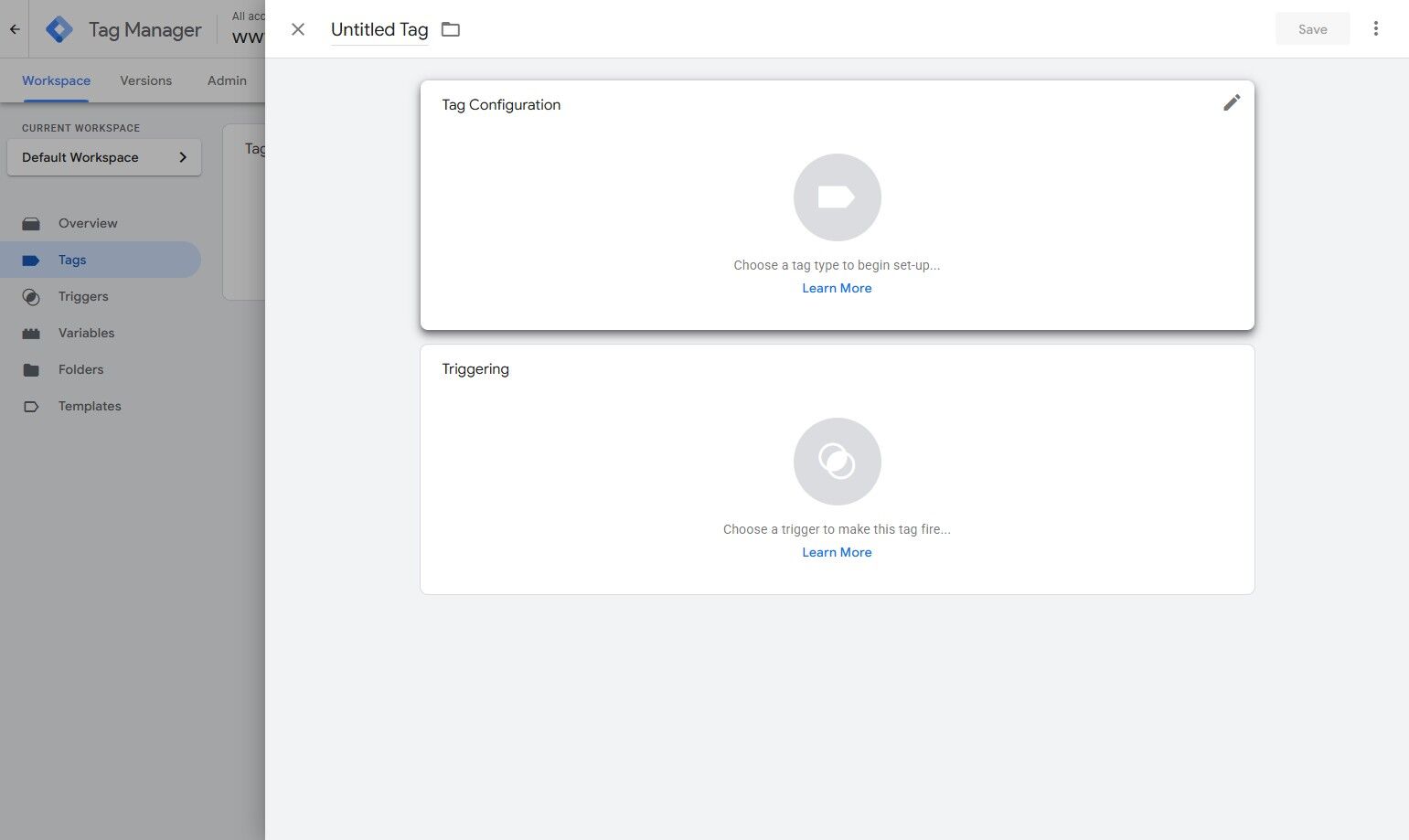Switch to the Versions tab
The width and height of the screenshot is (1409, 840).
tap(145, 80)
